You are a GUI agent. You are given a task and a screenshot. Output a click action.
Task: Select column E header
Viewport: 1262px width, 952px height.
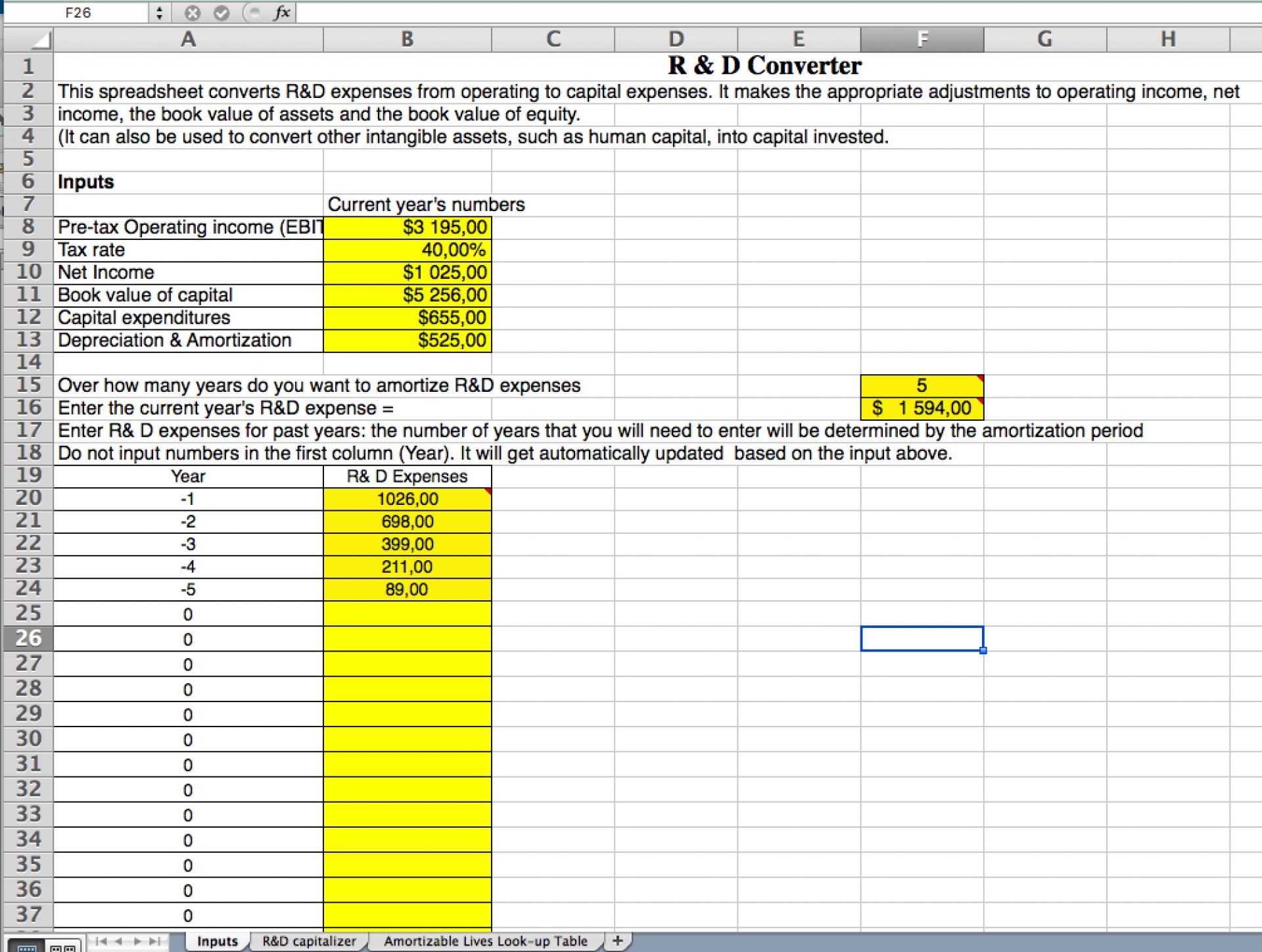(799, 39)
